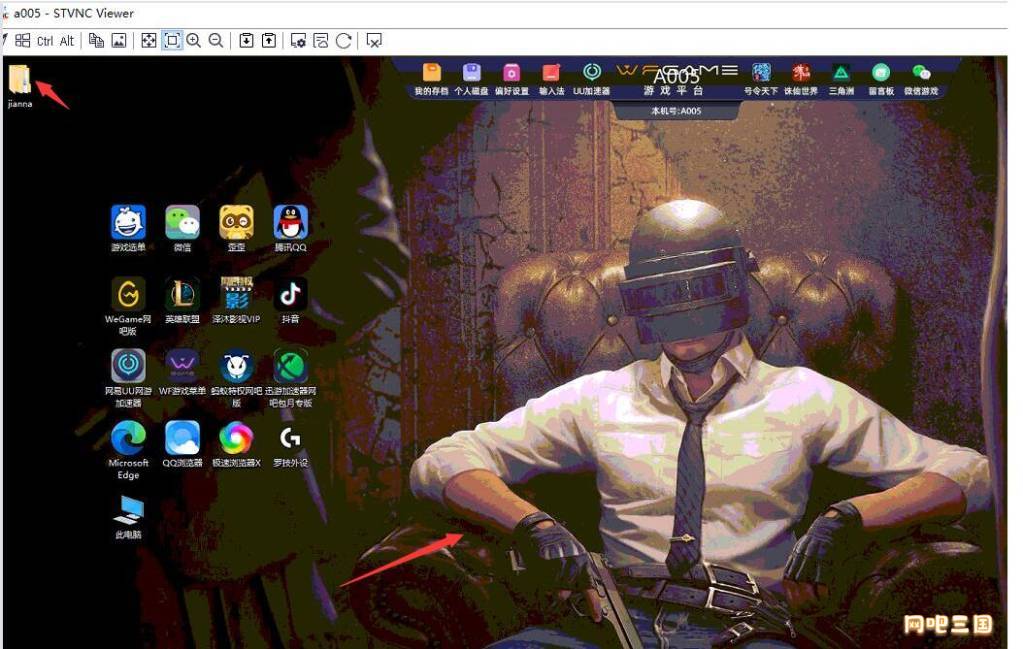Select the 抖音 desktop icon
Screen dimensions: 1023x649
290,300
